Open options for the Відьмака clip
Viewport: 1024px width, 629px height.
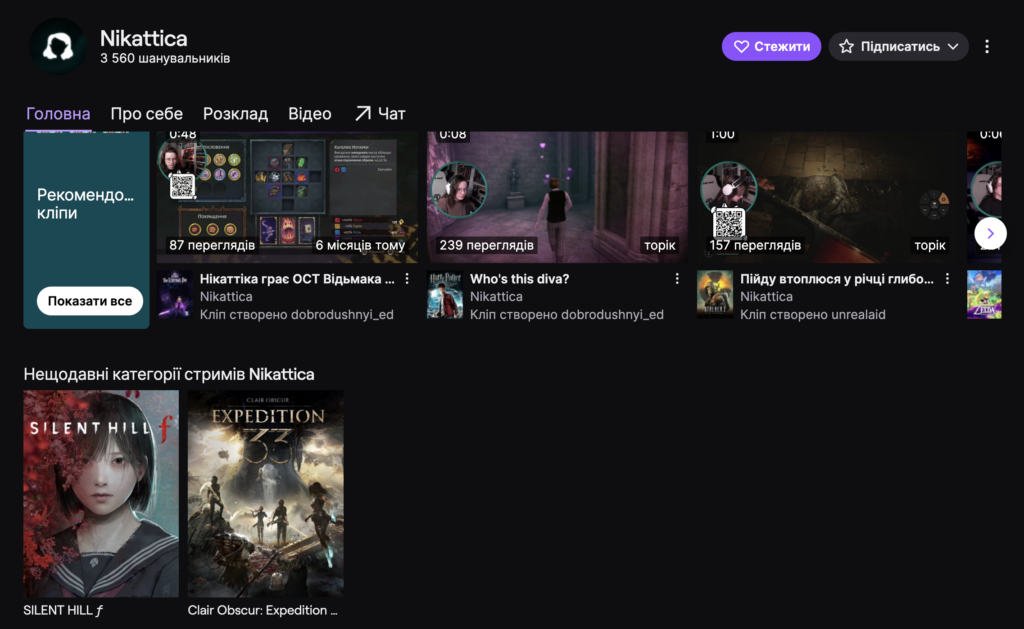point(407,279)
